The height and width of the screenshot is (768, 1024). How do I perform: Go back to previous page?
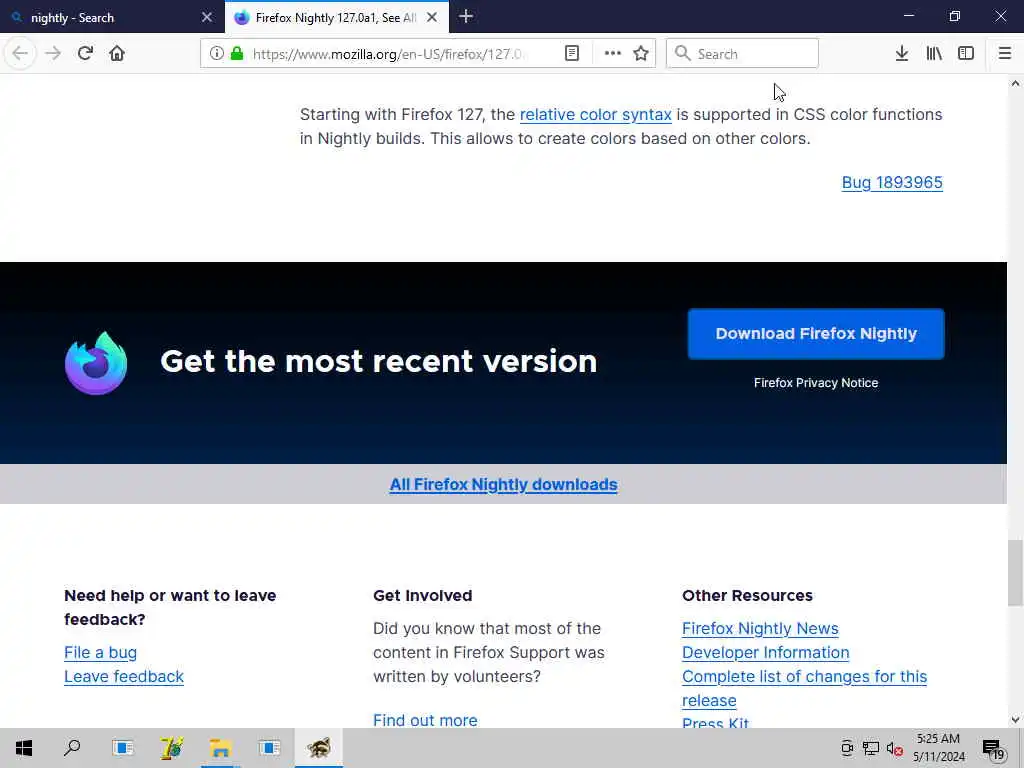(x=20, y=53)
